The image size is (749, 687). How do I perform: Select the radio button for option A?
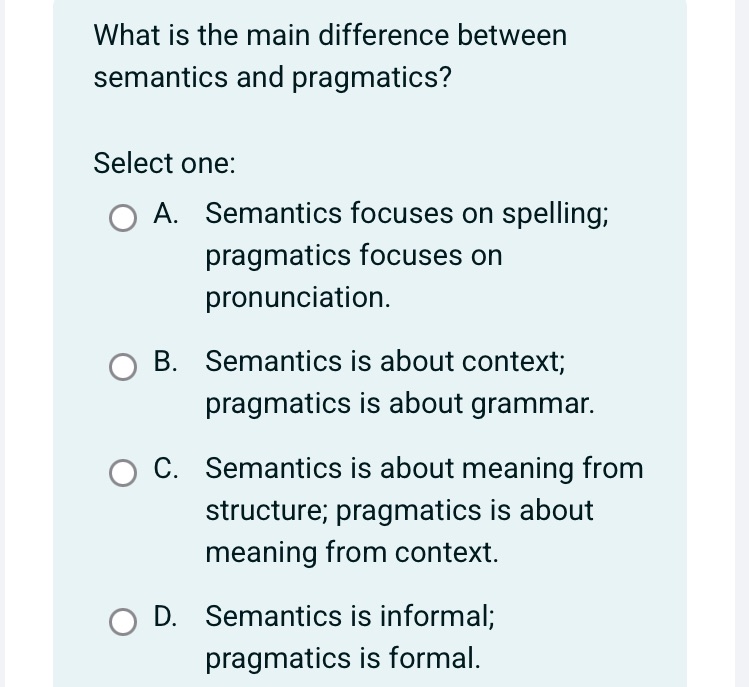124,218
